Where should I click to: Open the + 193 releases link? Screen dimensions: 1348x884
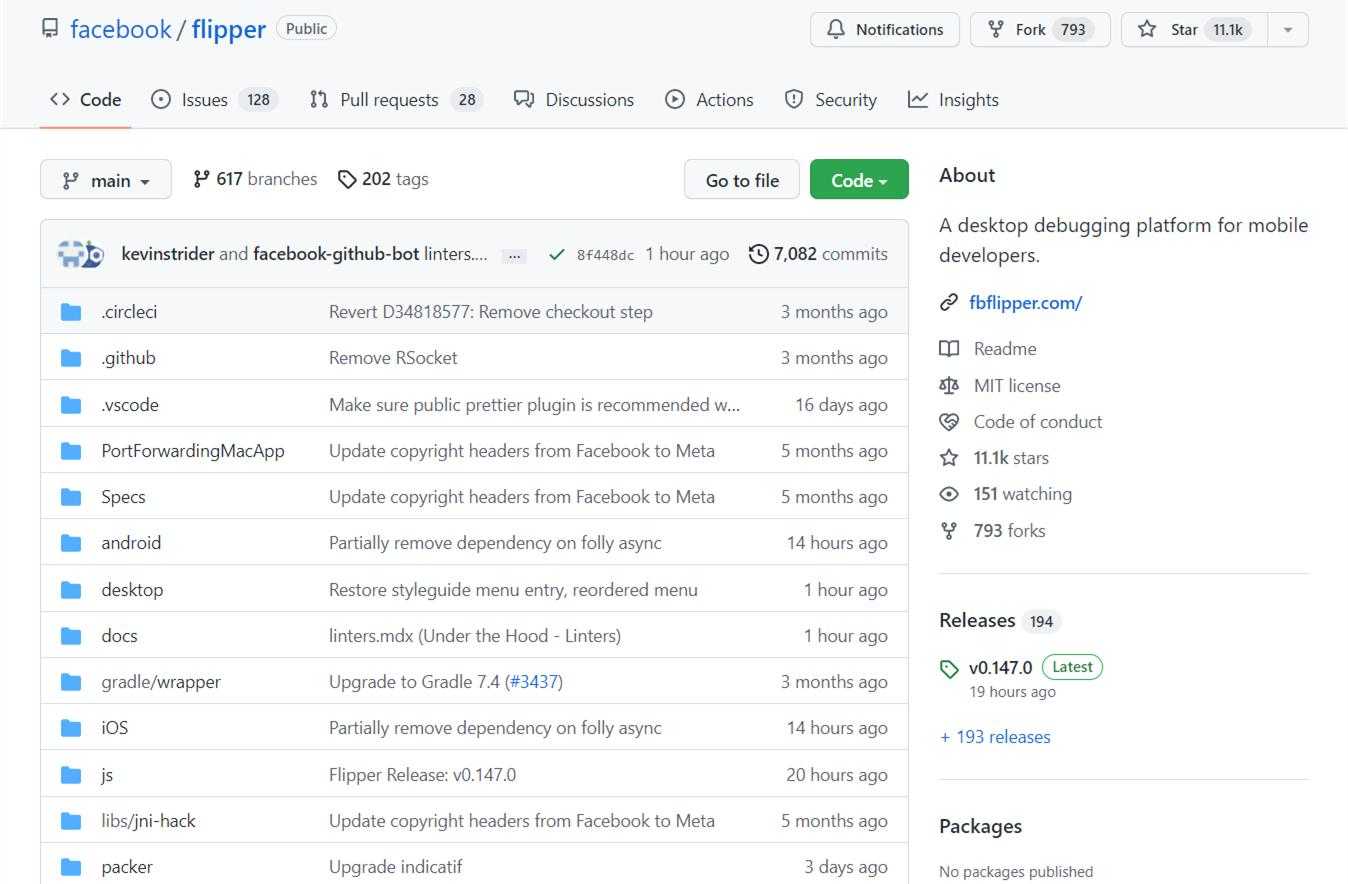click(x=995, y=737)
